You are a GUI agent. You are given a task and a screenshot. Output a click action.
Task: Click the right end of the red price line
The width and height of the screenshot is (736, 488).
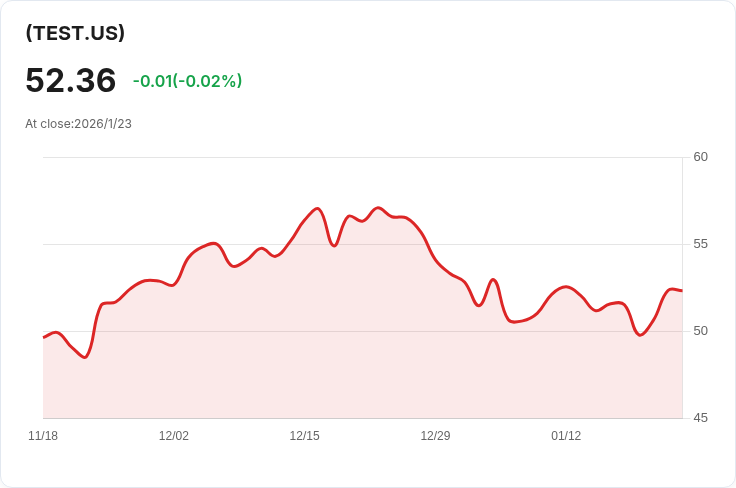pyautogui.click(x=681, y=290)
